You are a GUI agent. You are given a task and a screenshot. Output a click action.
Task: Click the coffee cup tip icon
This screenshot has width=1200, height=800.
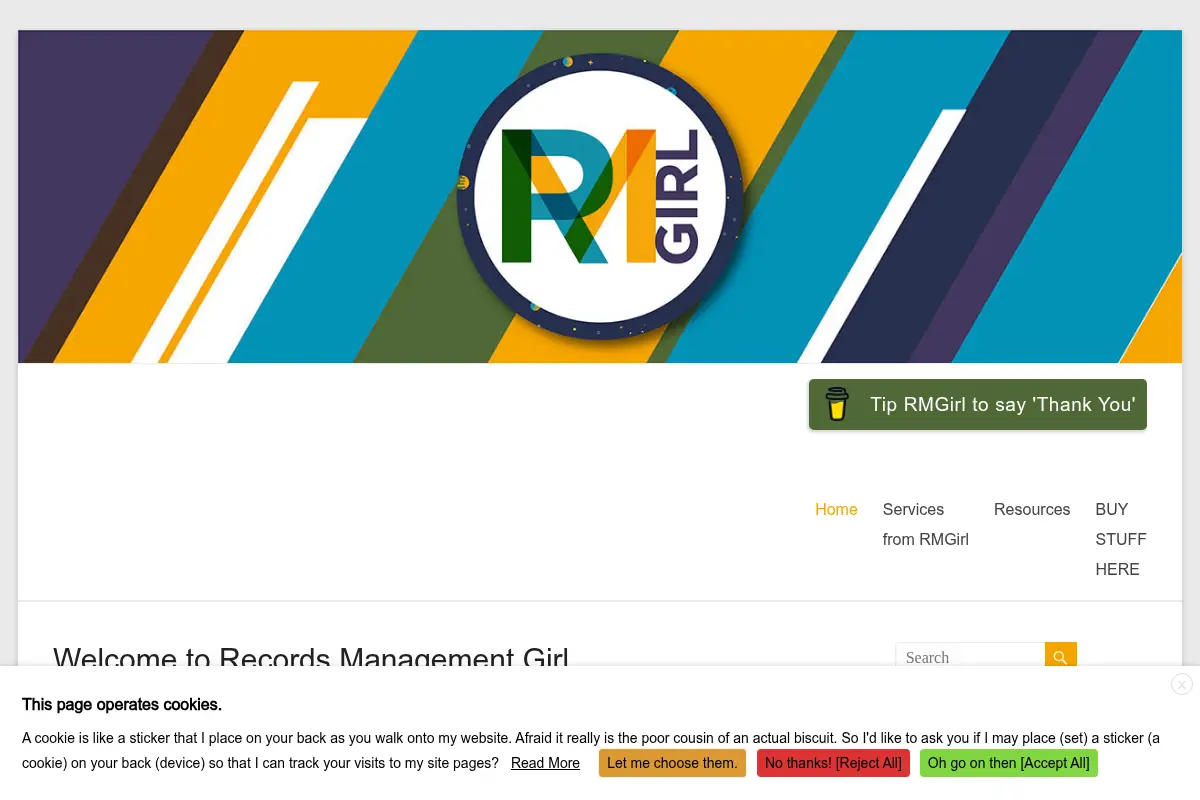837,404
